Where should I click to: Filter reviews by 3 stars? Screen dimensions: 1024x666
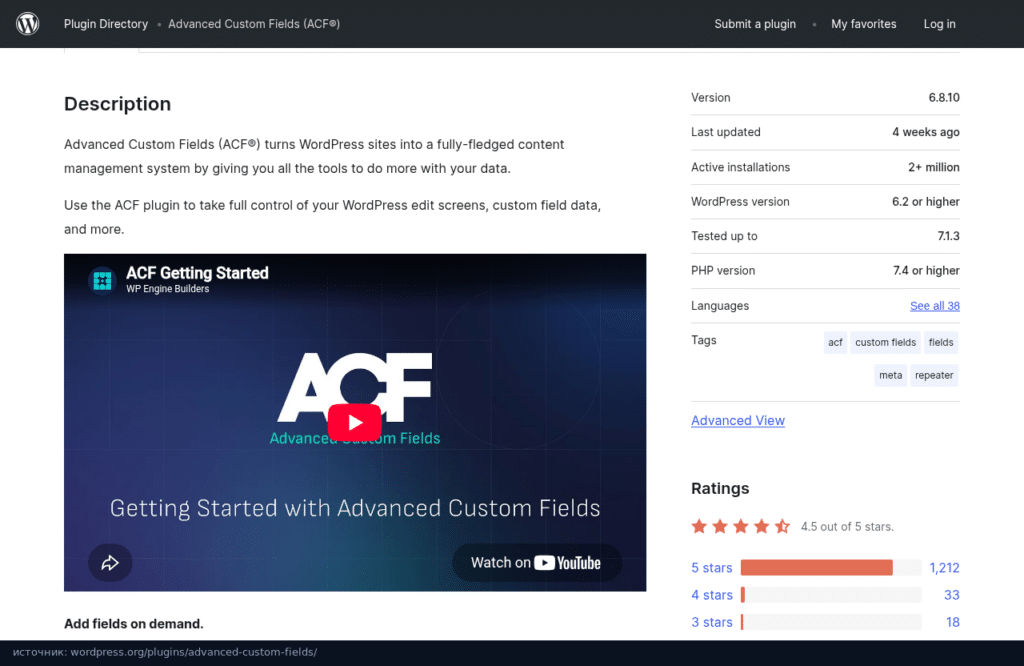pos(712,622)
